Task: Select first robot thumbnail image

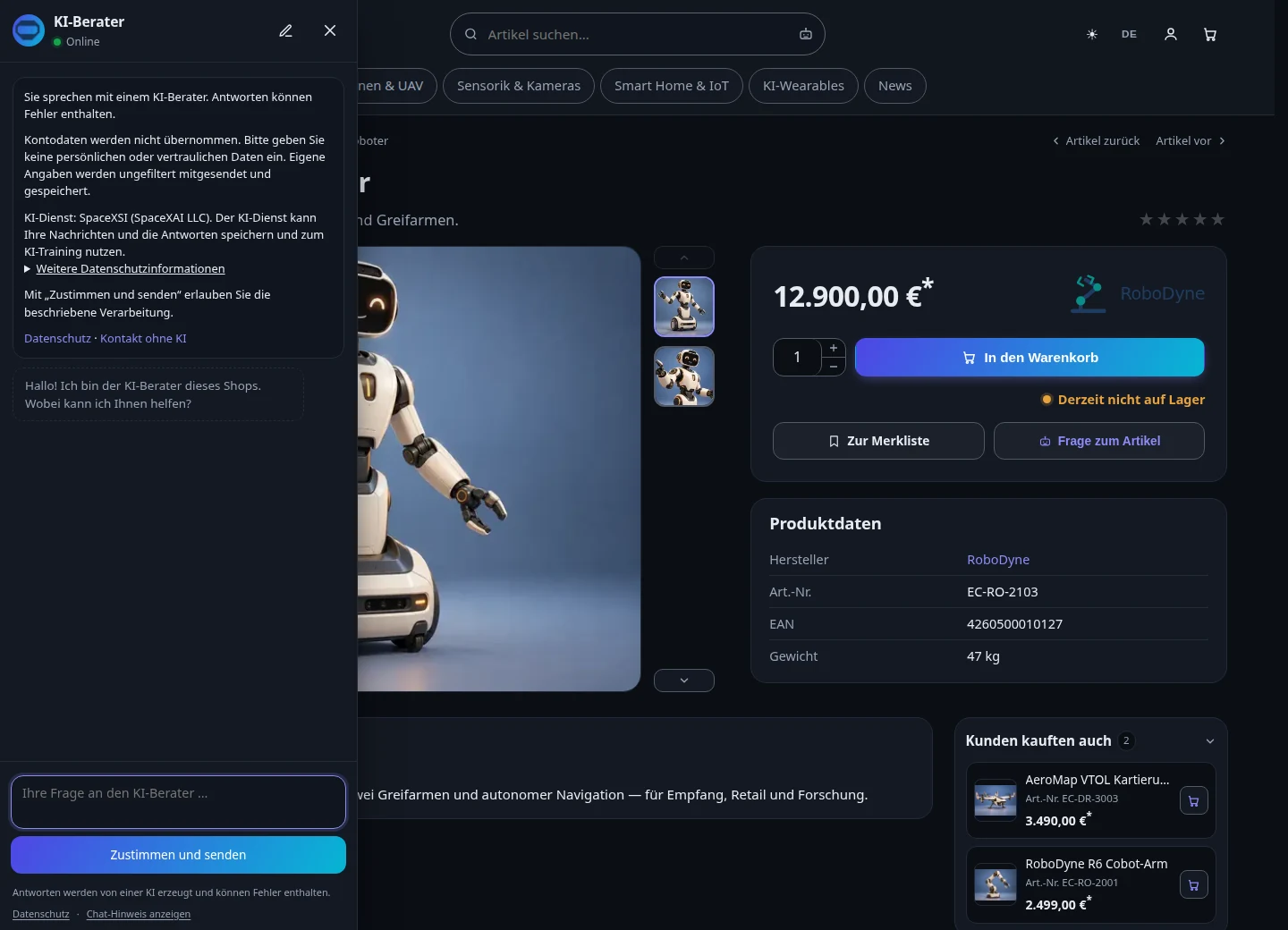Action: [x=684, y=307]
